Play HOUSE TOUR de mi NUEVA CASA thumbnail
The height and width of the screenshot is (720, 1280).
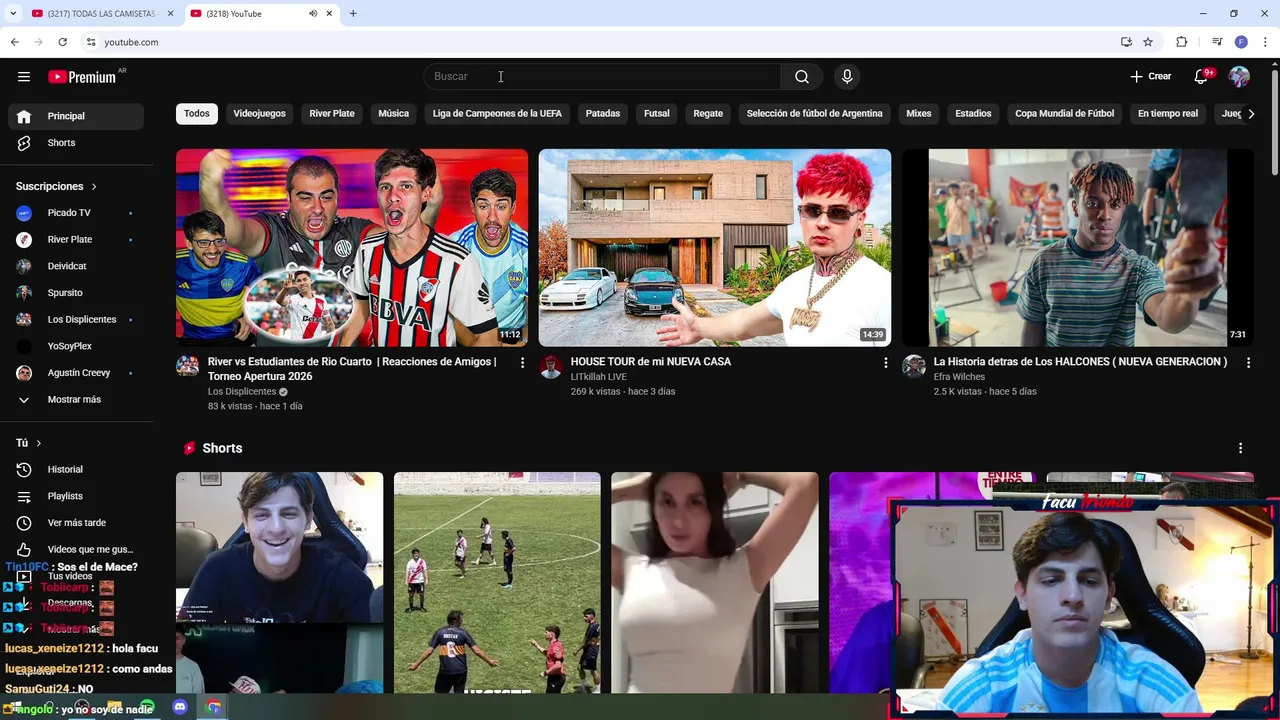pos(715,248)
